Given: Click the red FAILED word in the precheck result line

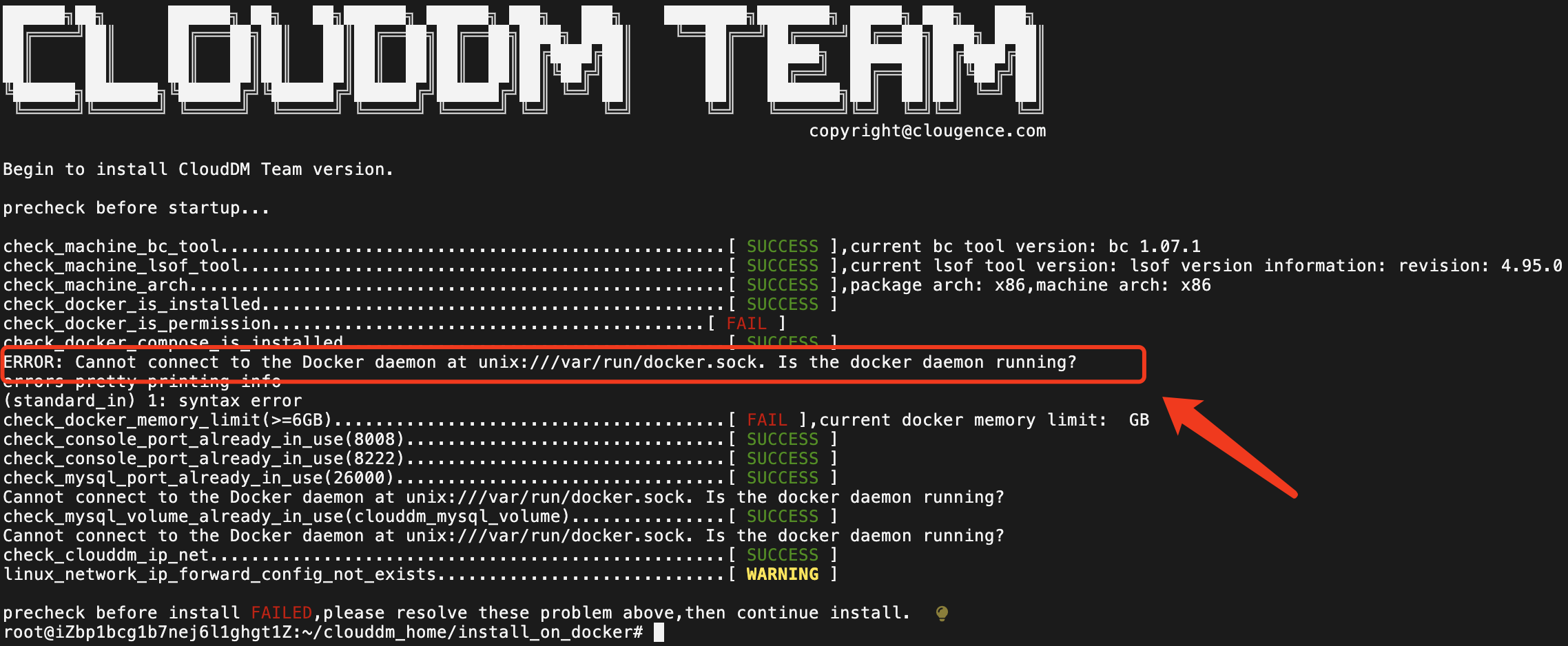Looking at the screenshot, I should pyautogui.click(x=281, y=612).
